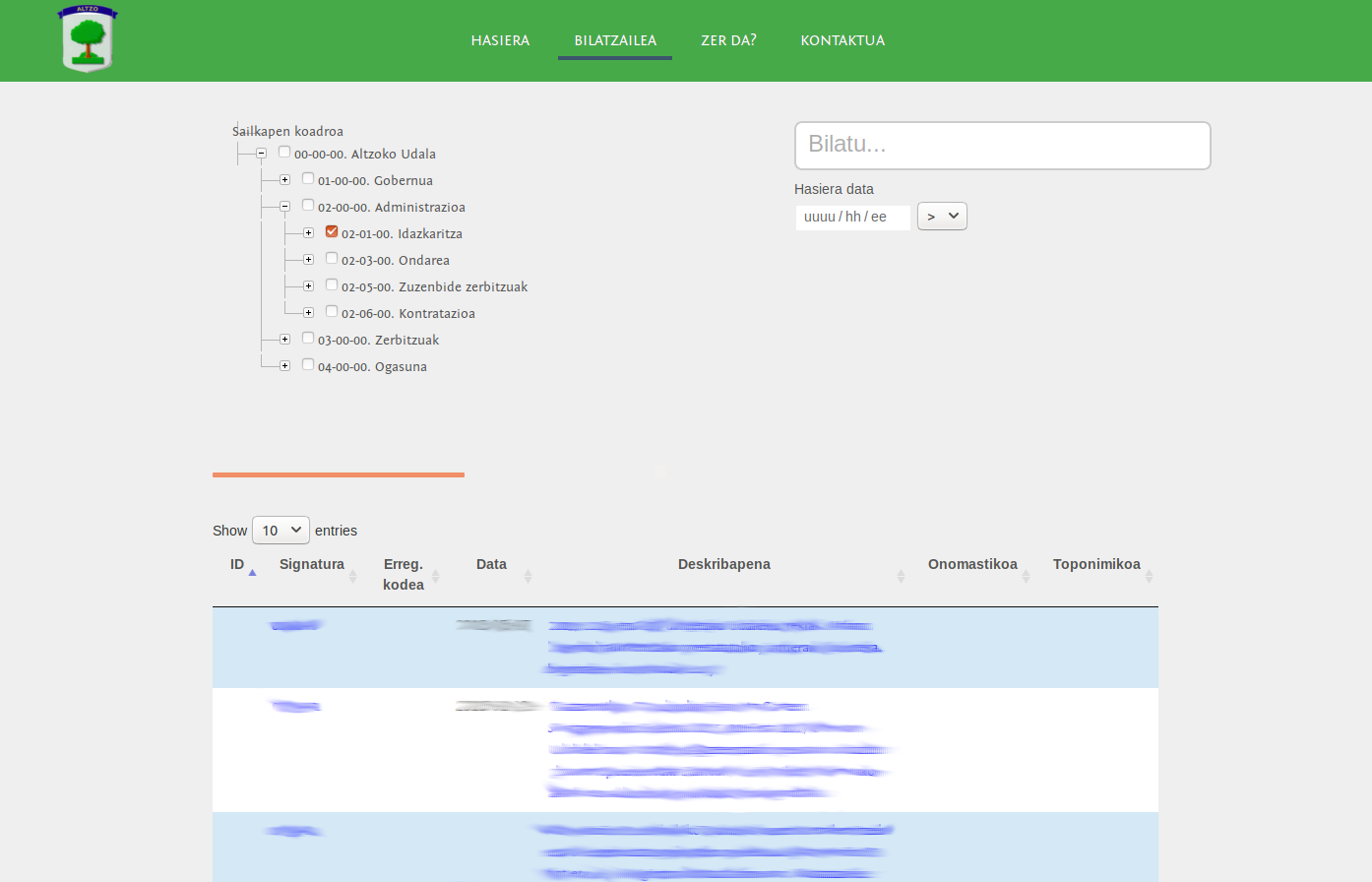Open the HASIERA menu item
This screenshot has width=1372, height=882.
pyautogui.click(x=500, y=40)
